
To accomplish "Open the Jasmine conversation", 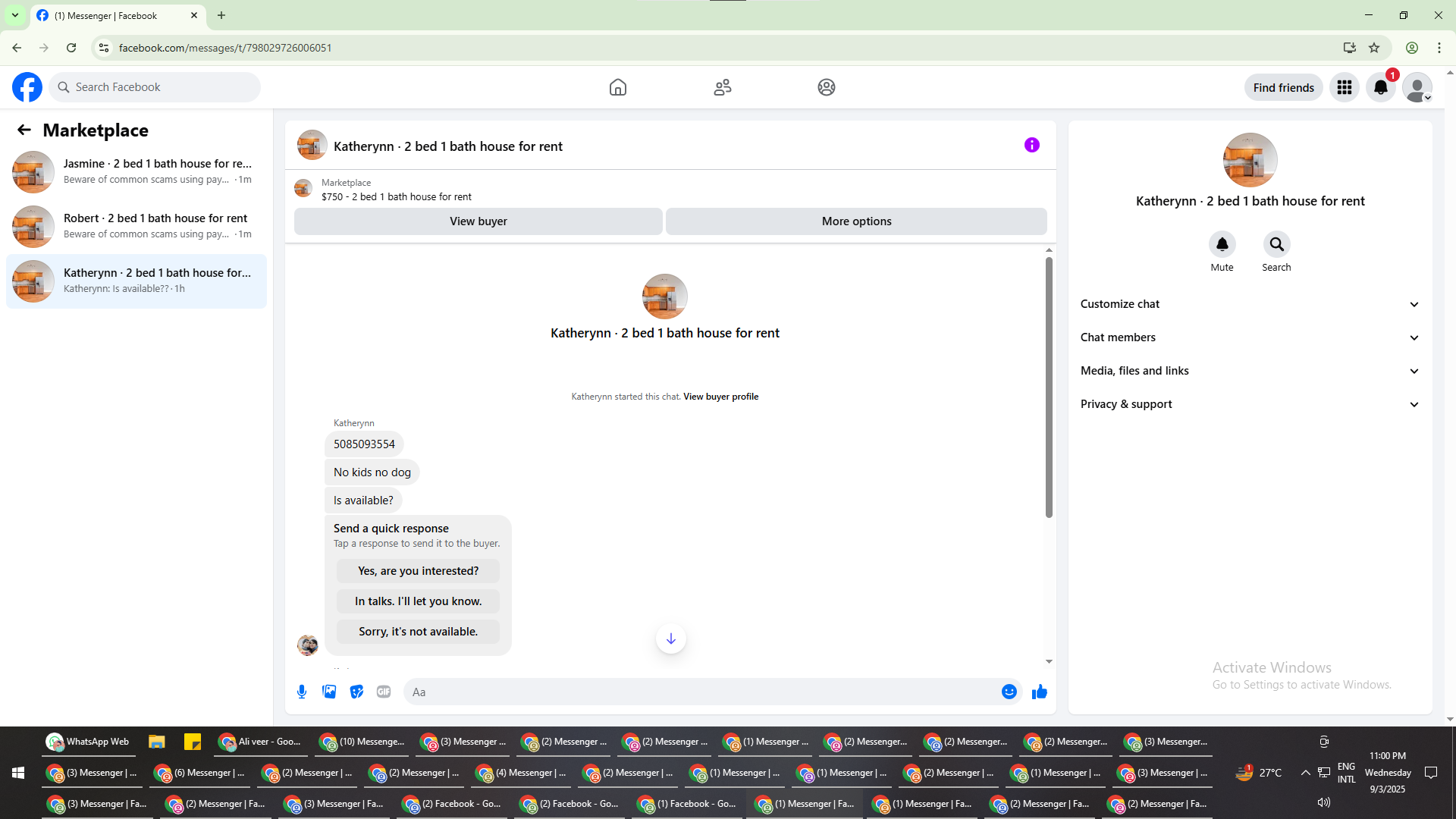I will click(x=136, y=172).
